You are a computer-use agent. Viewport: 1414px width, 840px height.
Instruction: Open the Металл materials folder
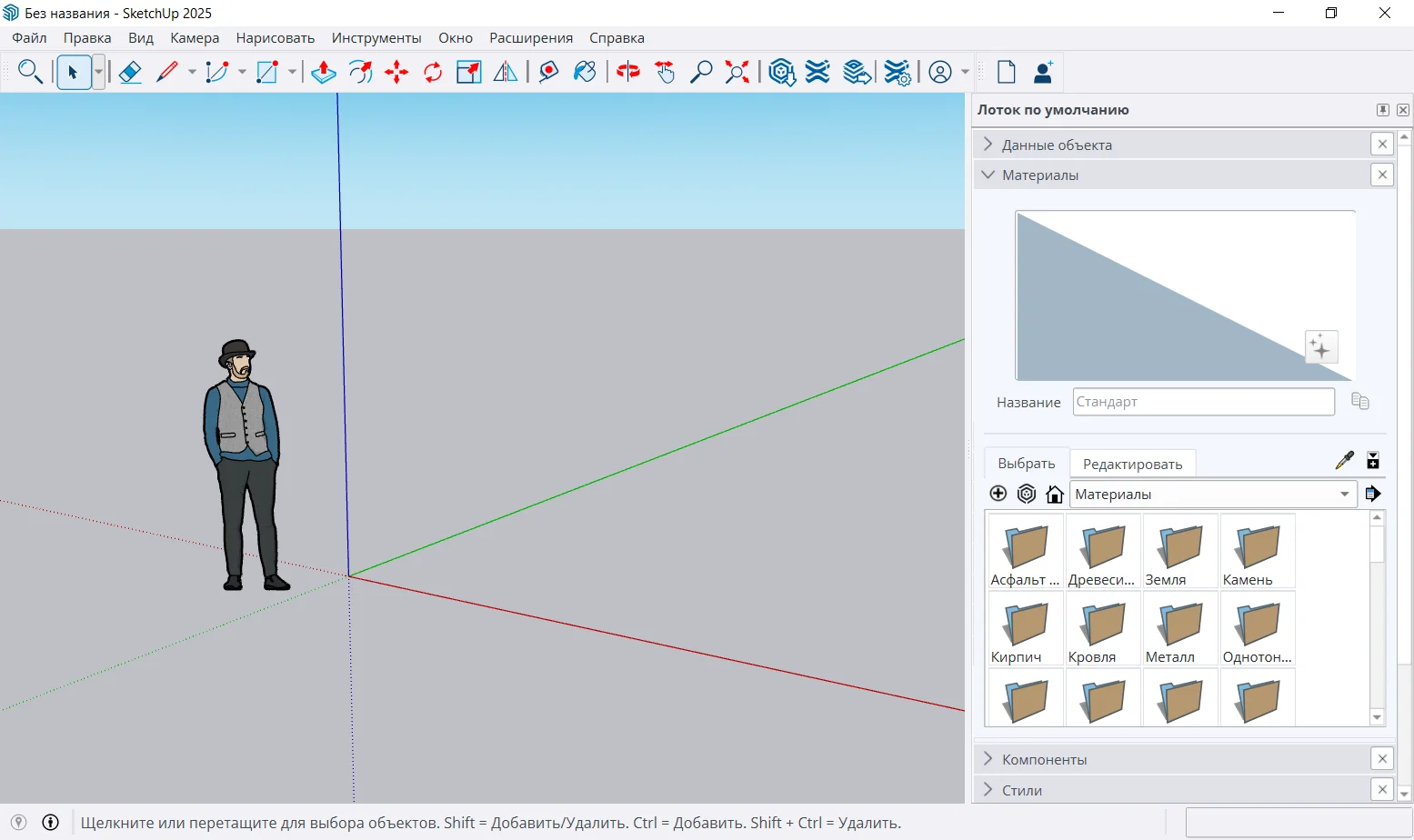click(x=1179, y=628)
